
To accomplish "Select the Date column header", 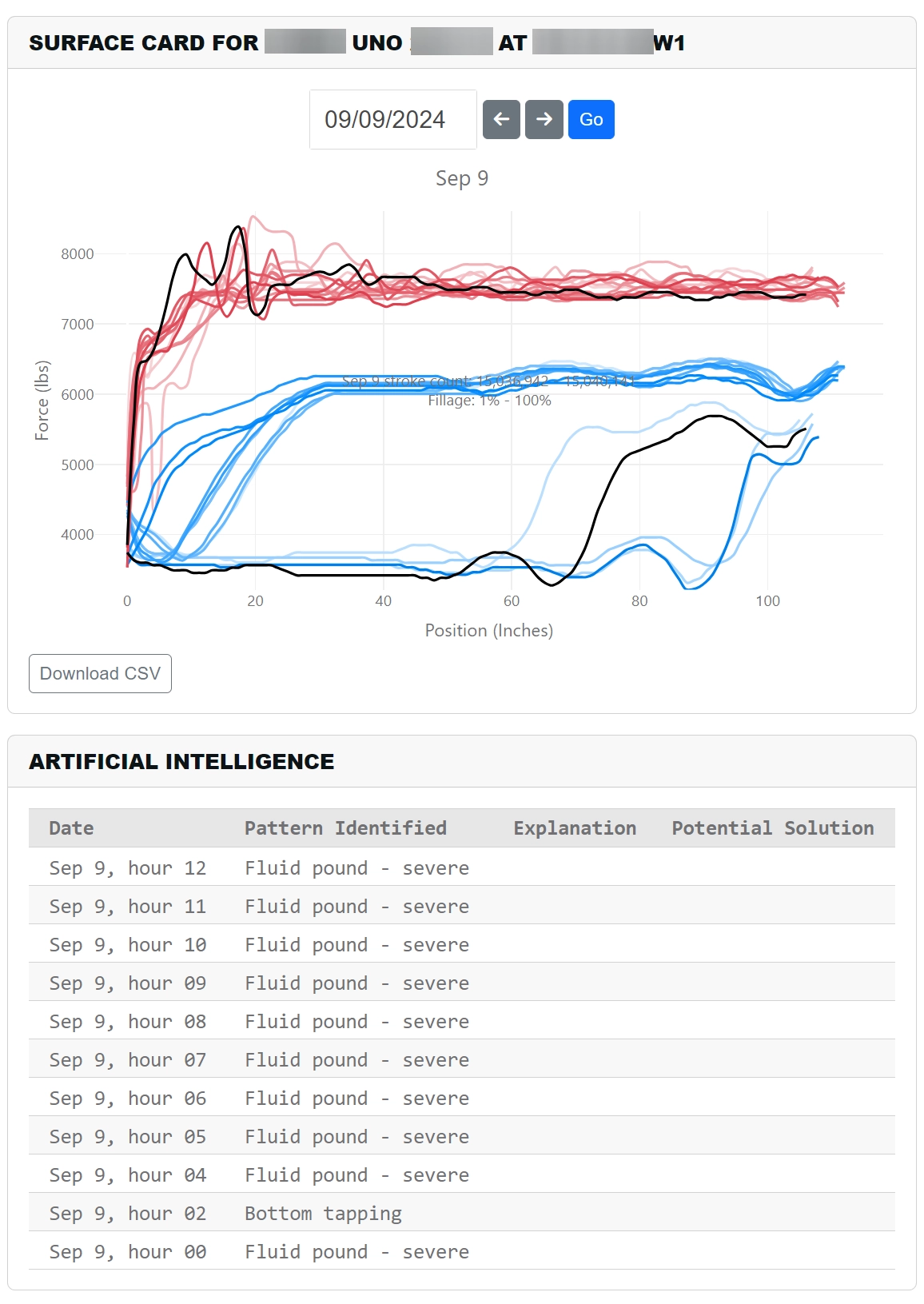I will [x=71, y=827].
